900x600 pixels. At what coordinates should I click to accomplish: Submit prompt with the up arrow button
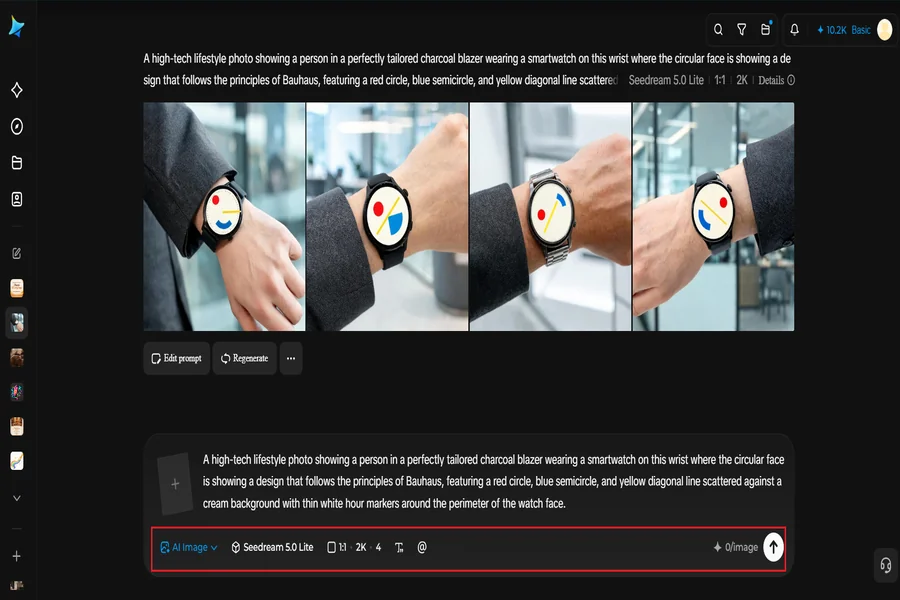click(x=773, y=547)
